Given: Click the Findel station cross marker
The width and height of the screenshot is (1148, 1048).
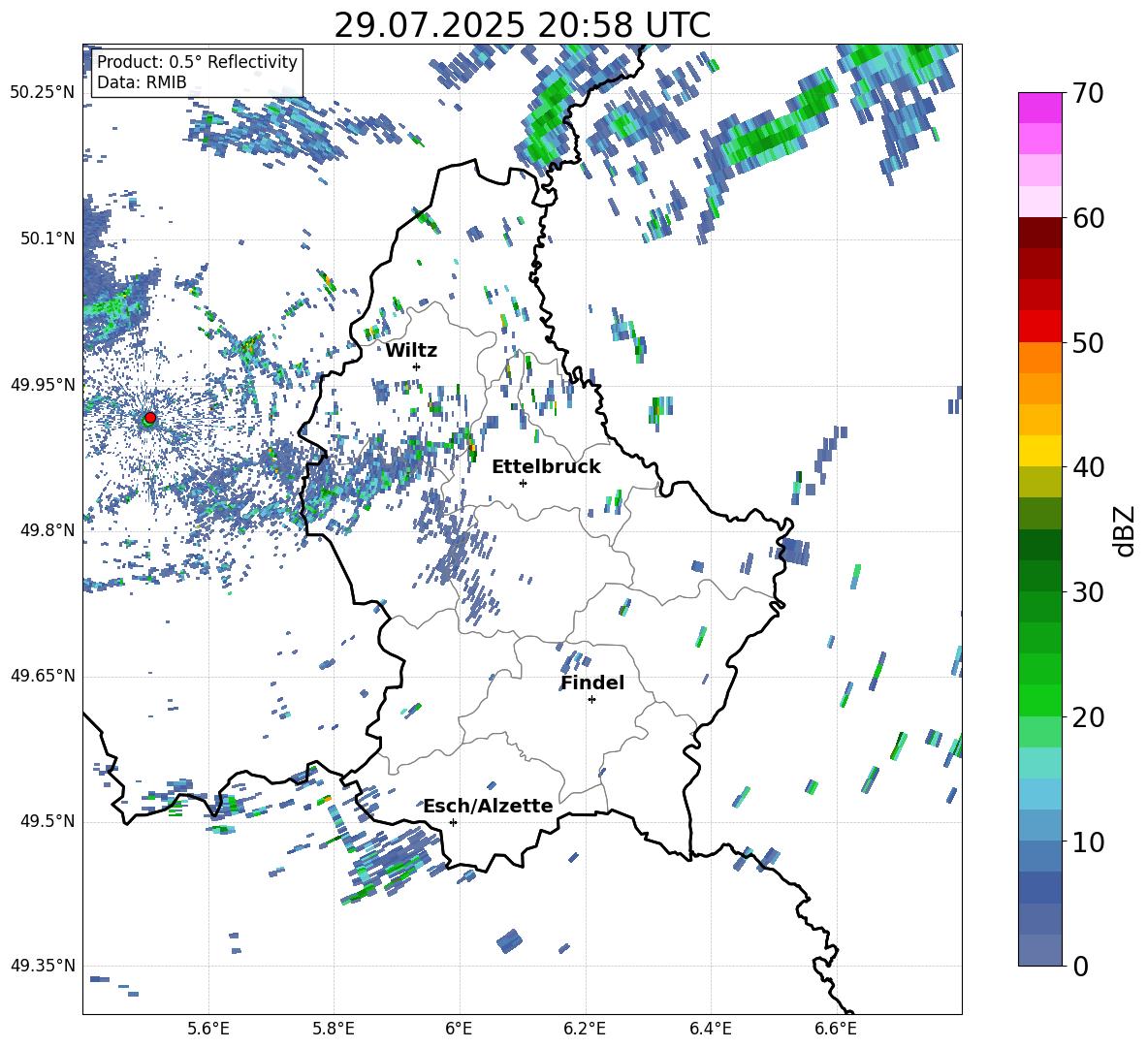Looking at the screenshot, I should coord(591,700).
